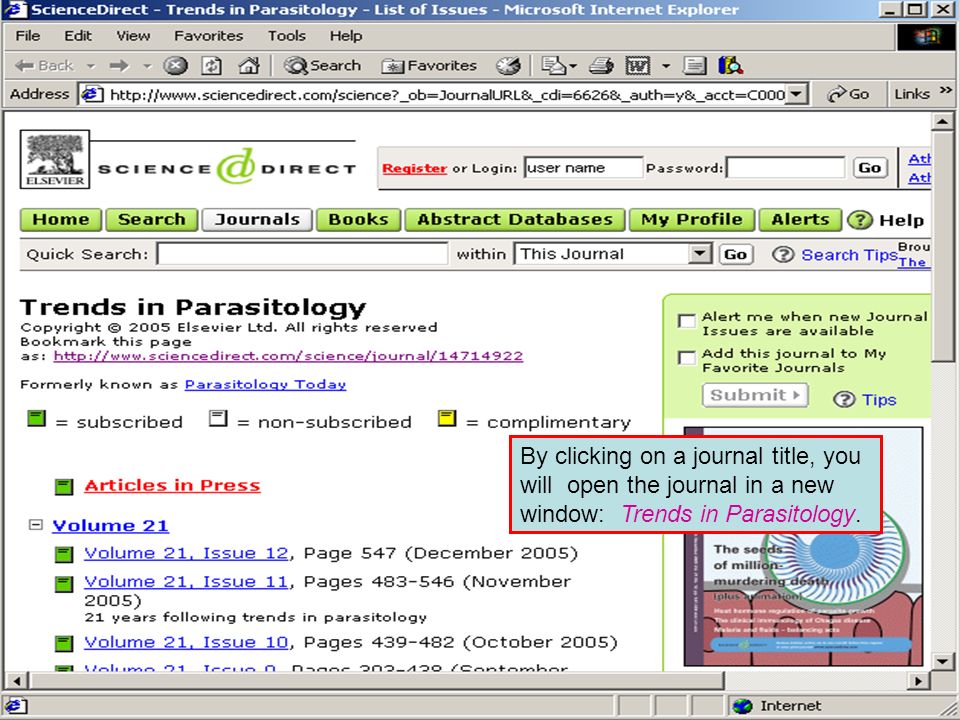Viewport: 960px width, 720px height.
Task: Click the Forward arrow toolbar button
Action: pos(119,66)
